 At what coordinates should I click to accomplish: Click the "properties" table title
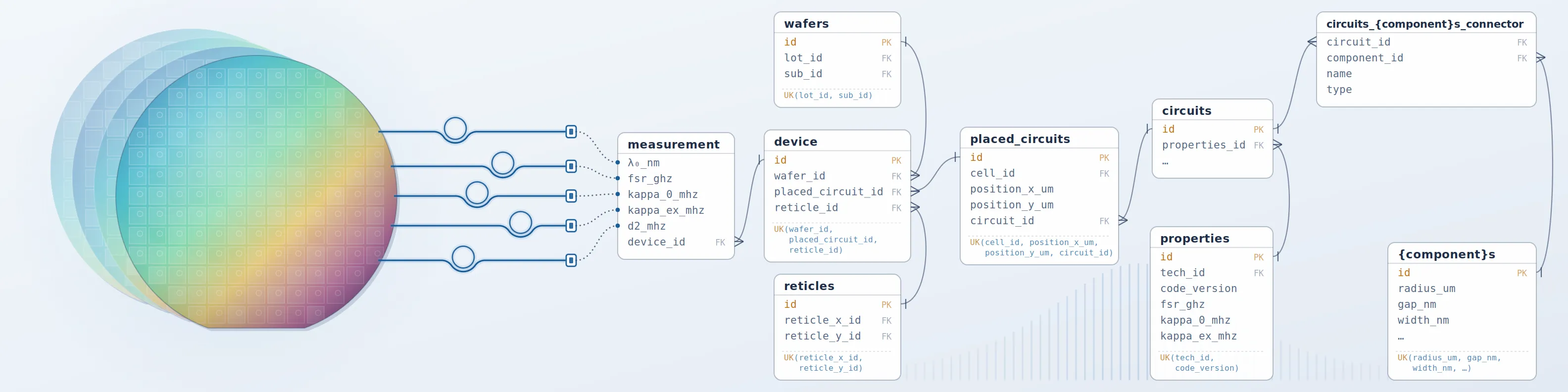[x=1194, y=239]
